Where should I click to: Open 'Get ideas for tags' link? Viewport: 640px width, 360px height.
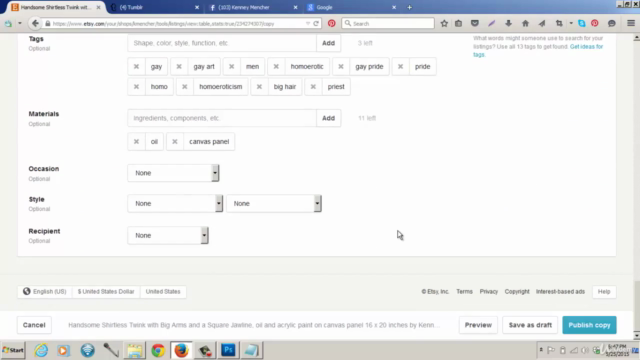click(x=586, y=47)
